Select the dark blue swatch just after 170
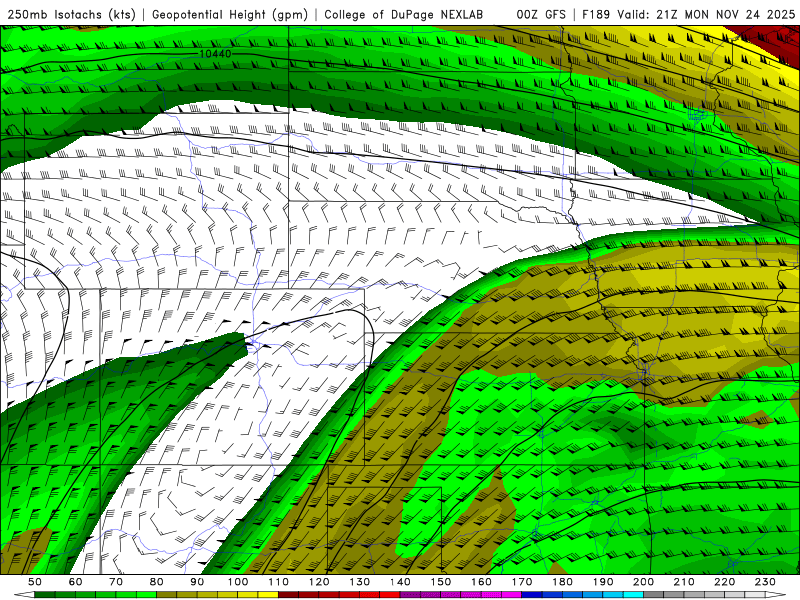Screen dimensions: 800x600 click(532, 595)
